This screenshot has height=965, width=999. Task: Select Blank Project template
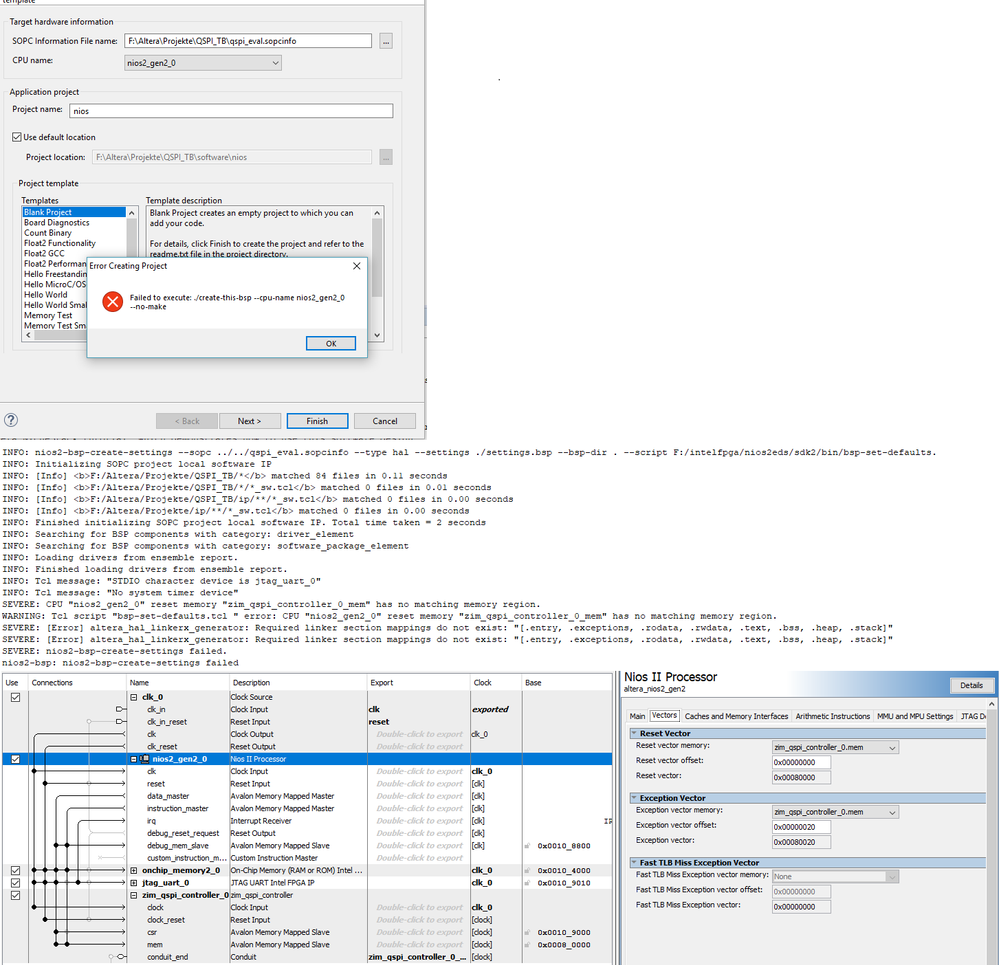(74, 212)
